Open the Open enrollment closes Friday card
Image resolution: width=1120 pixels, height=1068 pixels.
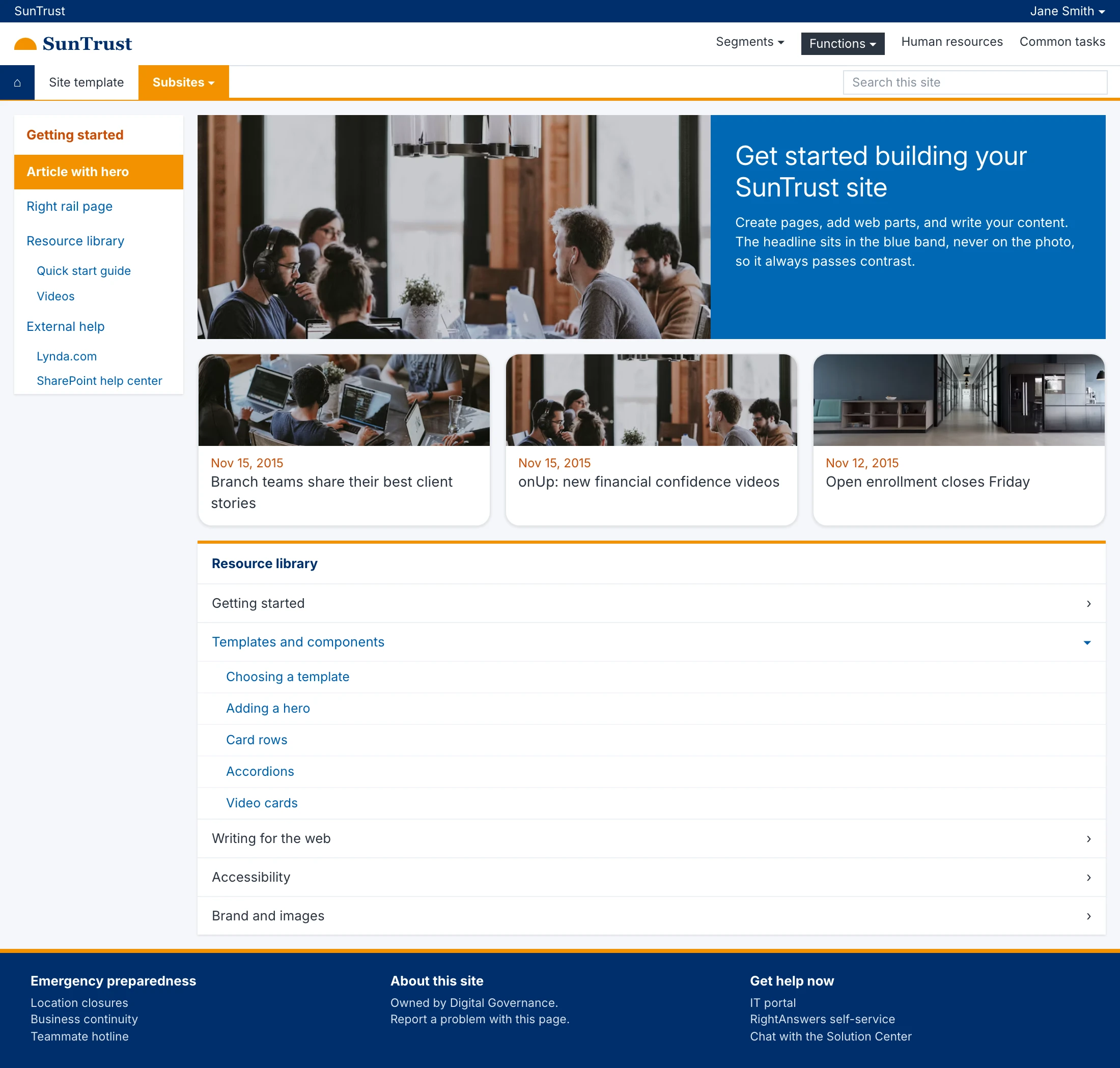pyautogui.click(x=958, y=440)
